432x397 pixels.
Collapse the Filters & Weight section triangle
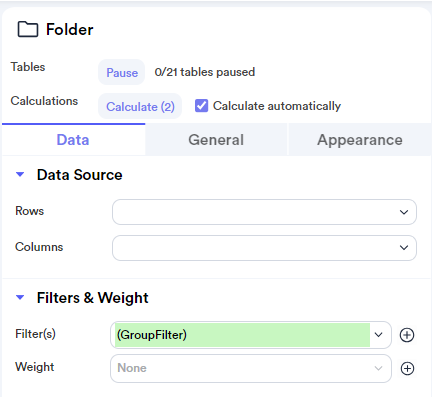[20, 297]
